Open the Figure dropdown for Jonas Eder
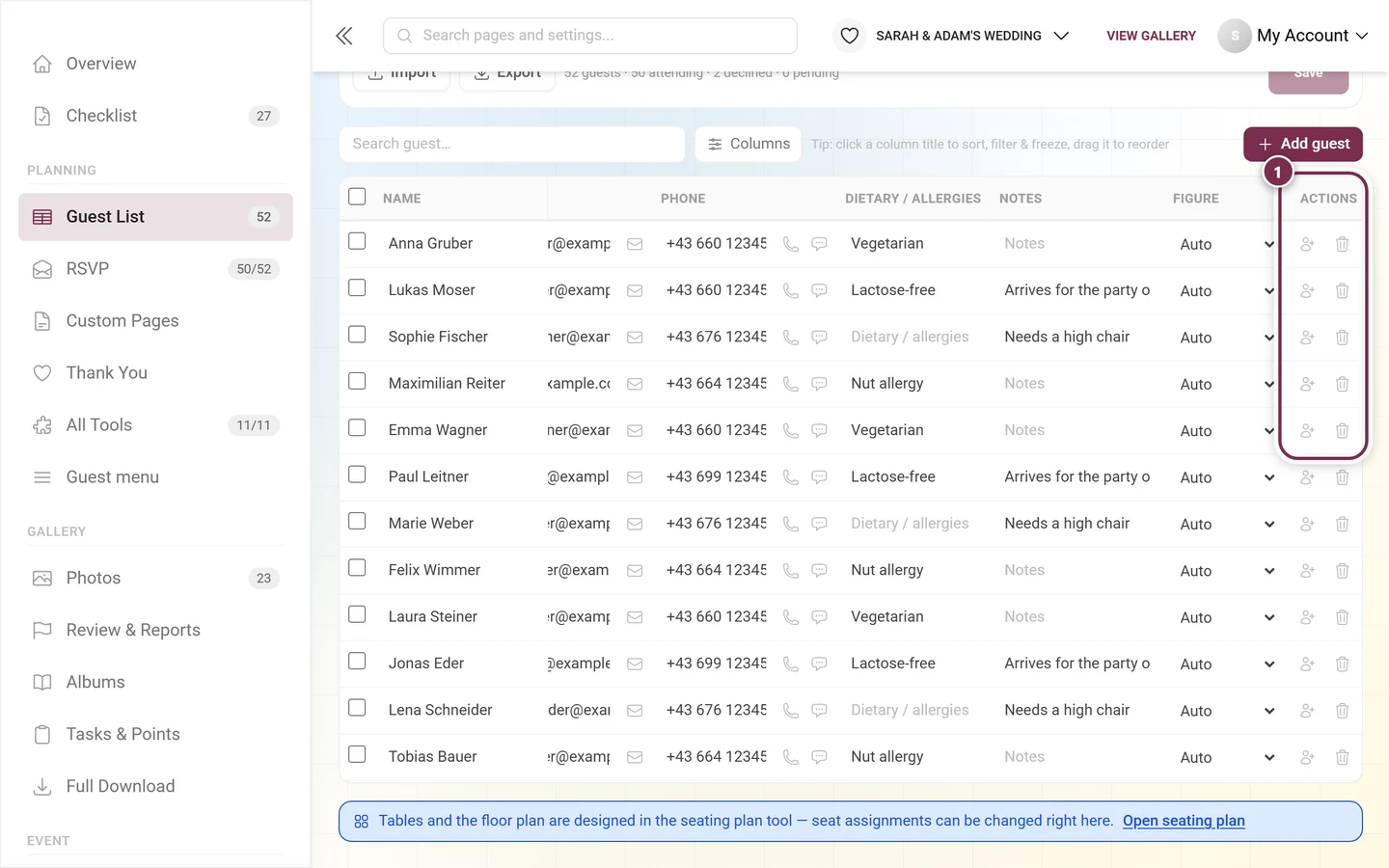 [1226, 664]
